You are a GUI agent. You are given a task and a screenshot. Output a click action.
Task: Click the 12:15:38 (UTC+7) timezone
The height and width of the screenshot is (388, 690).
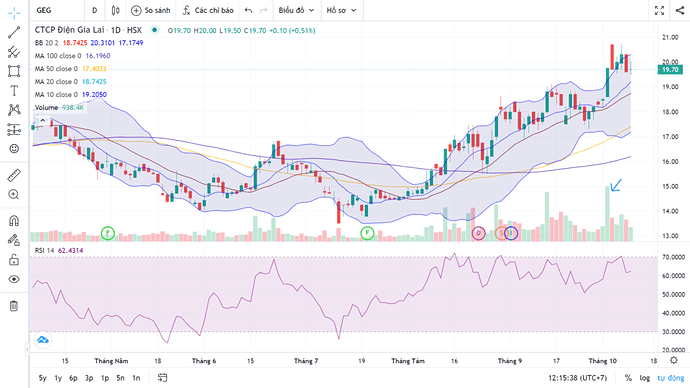click(577, 378)
